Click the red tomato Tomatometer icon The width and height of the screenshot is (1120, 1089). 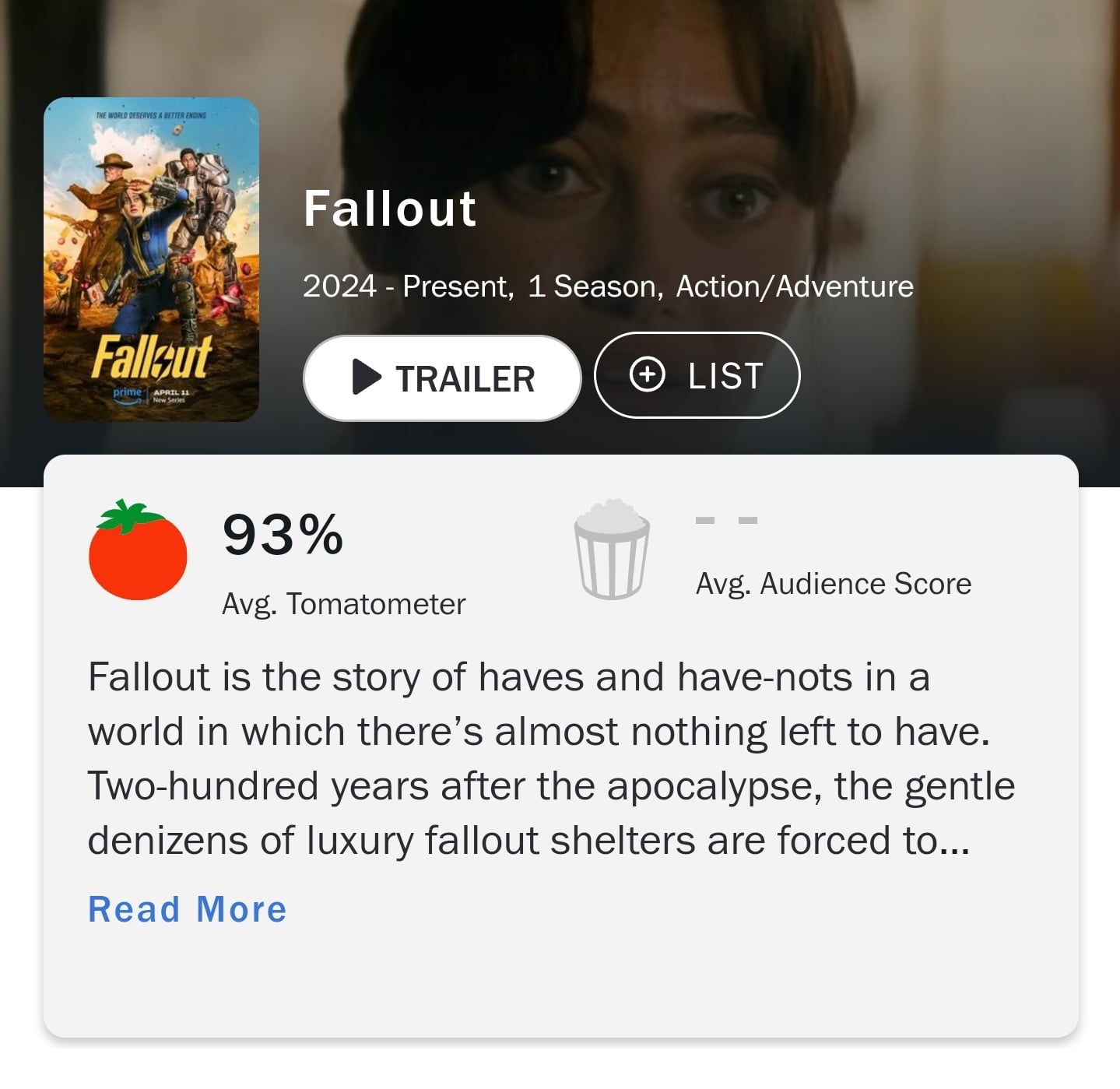(x=138, y=550)
